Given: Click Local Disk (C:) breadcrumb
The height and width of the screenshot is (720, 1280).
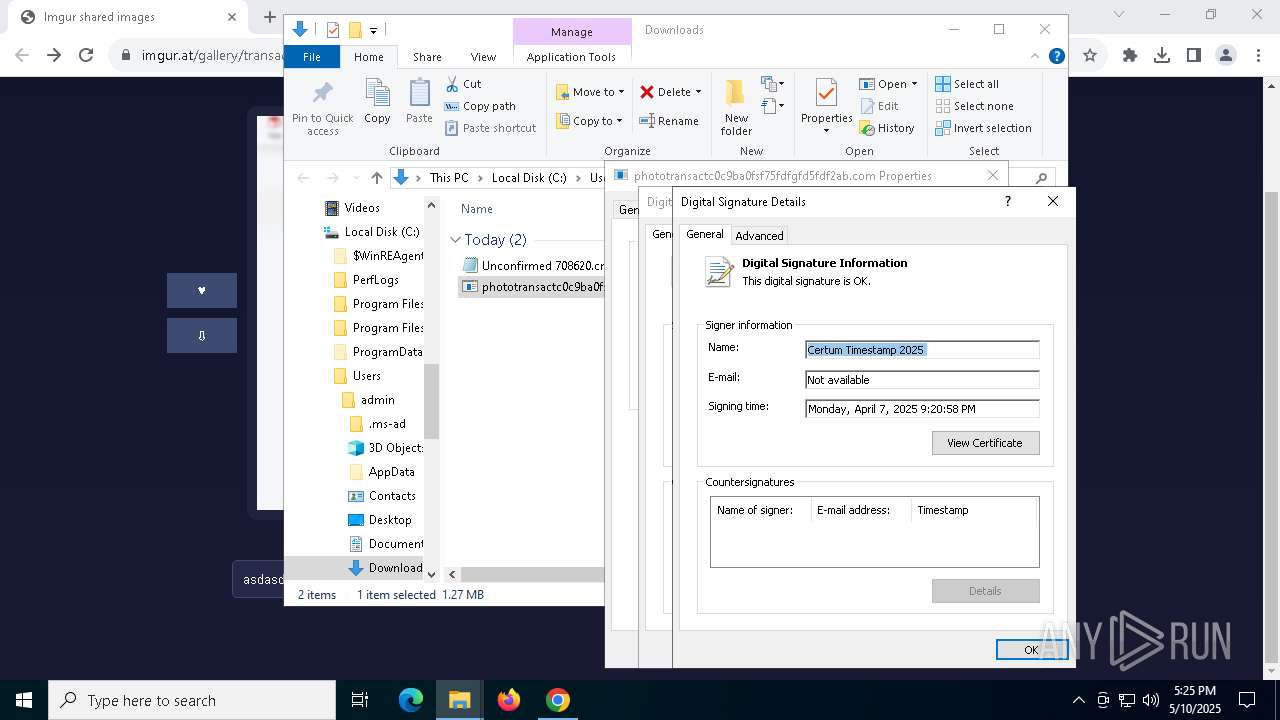Looking at the screenshot, I should coord(529,178).
